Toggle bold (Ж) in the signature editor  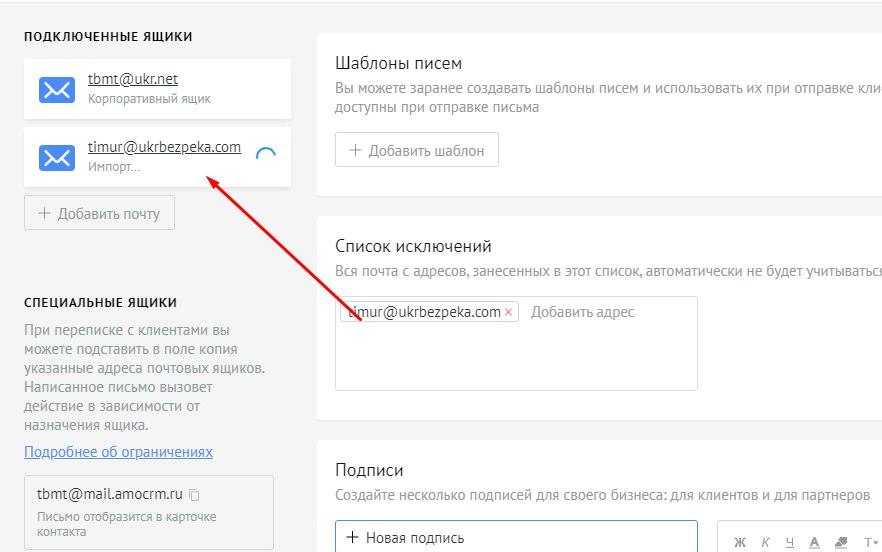(740, 542)
